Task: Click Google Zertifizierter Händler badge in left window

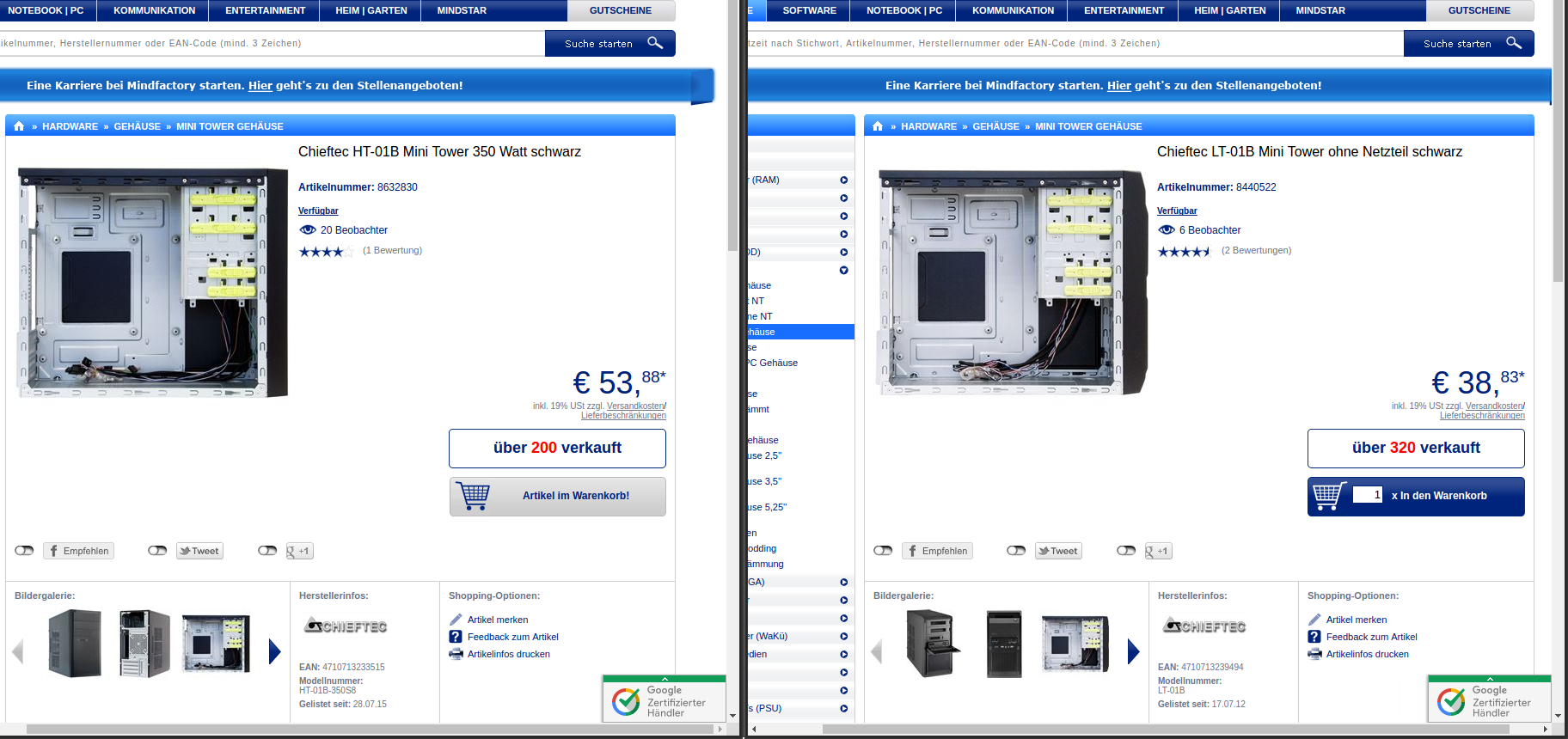Action: (x=664, y=699)
